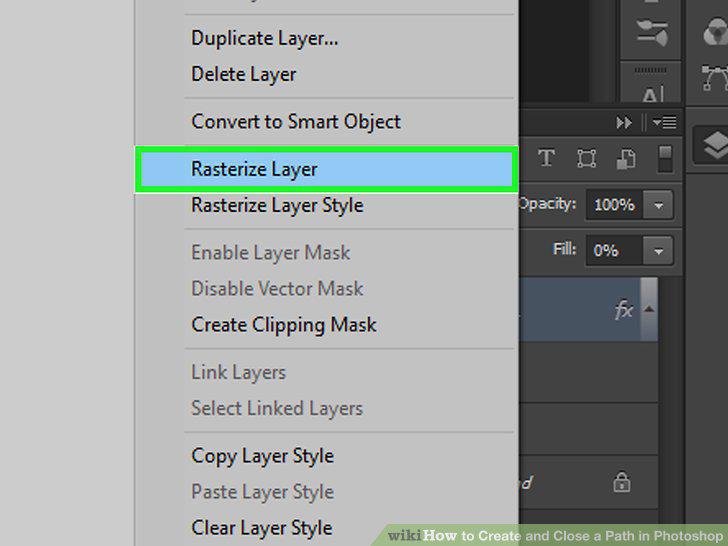Open the Paths panel icon
This screenshot has width=728, height=546.
[714, 78]
